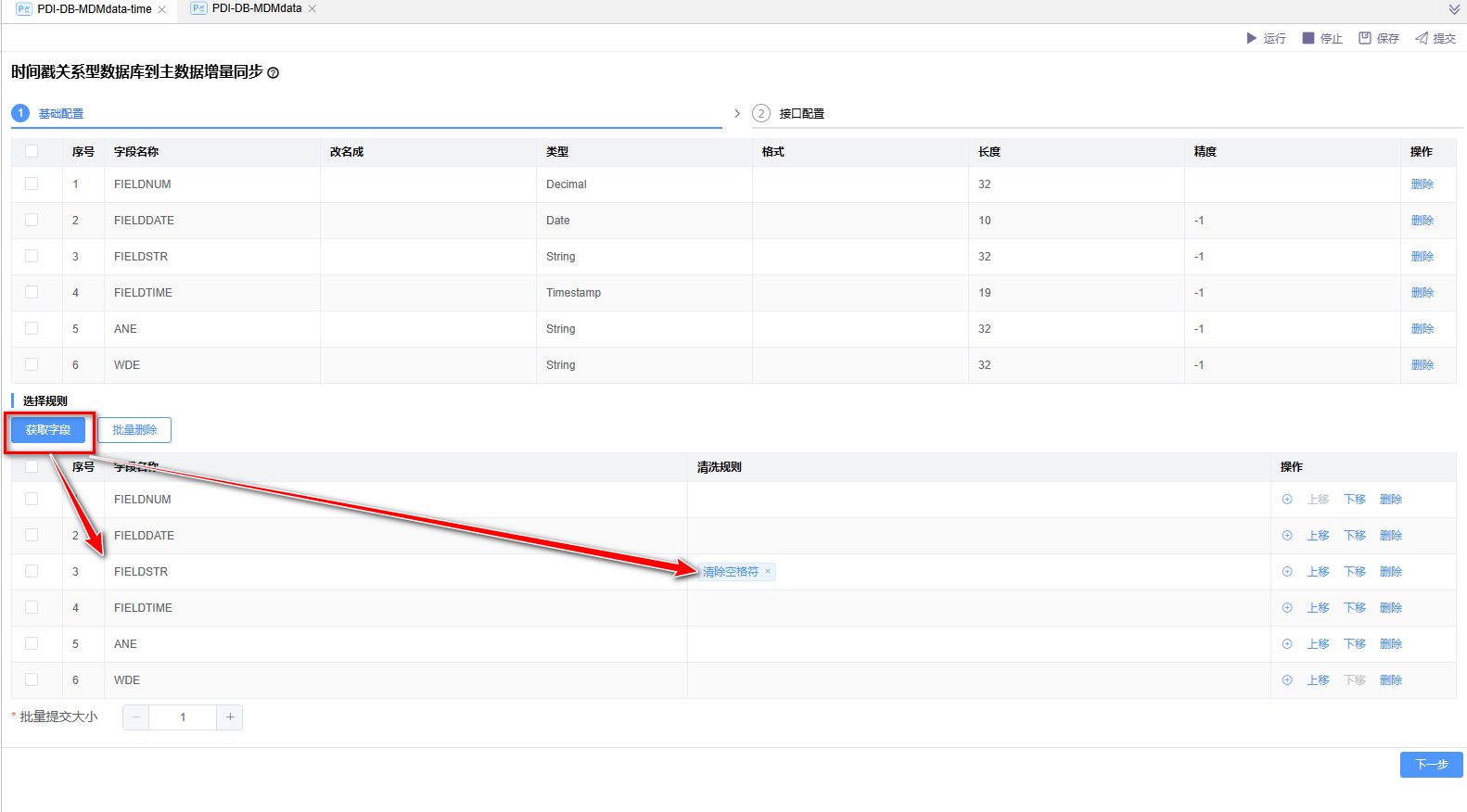Check the FIELDNUM row checkbox in the upper table
The image size is (1467, 812).
[x=32, y=184]
